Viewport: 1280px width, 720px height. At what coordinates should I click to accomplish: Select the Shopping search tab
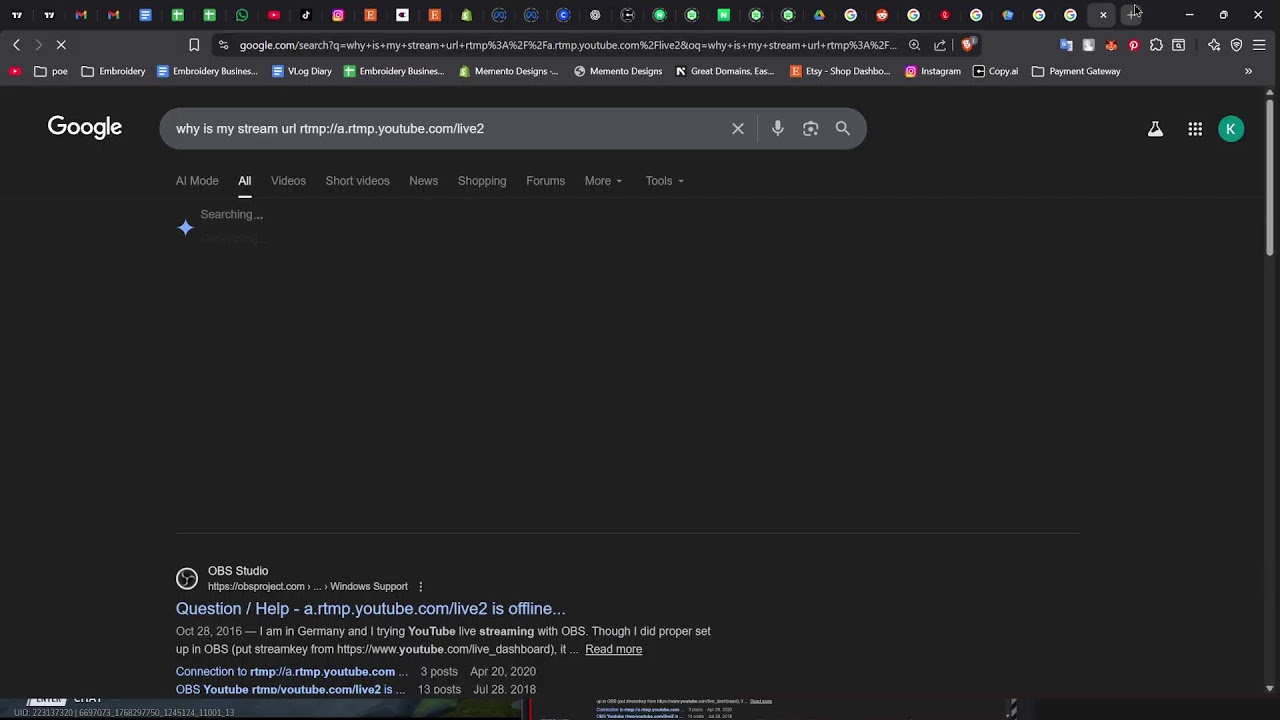point(482,181)
